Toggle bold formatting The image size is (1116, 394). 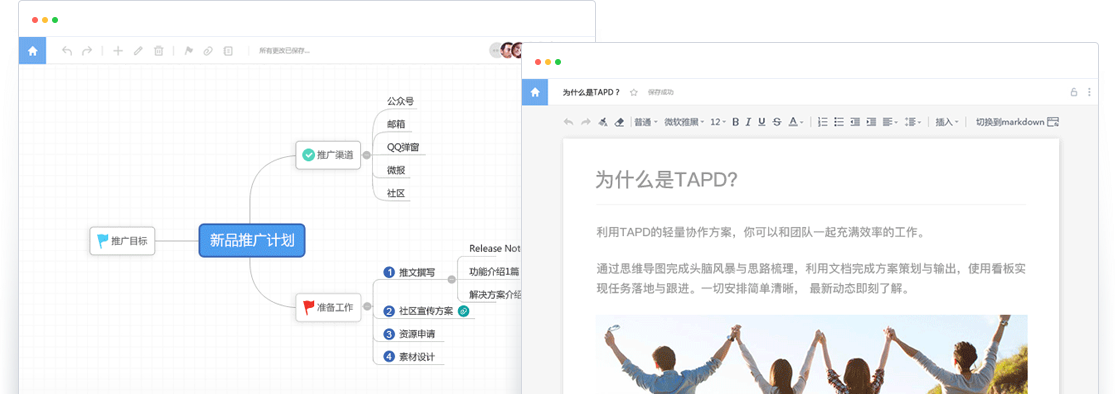coord(736,122)
